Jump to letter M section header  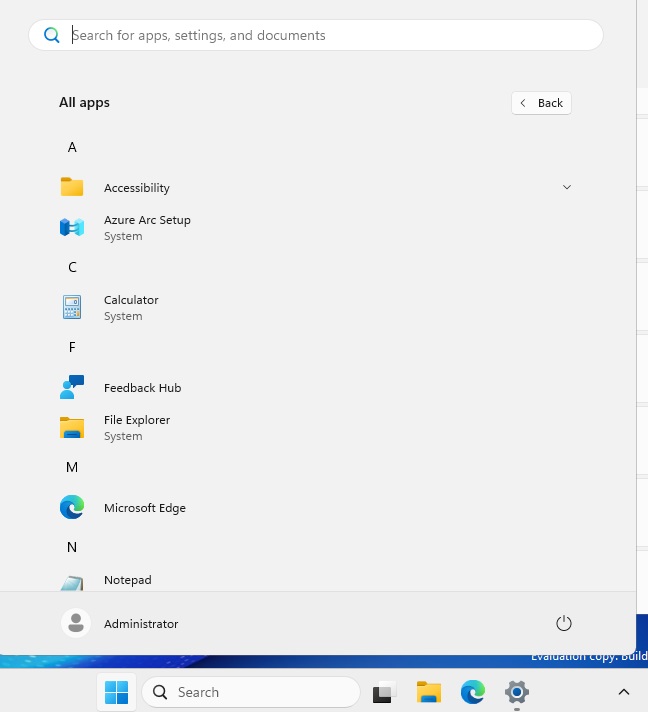72,467
